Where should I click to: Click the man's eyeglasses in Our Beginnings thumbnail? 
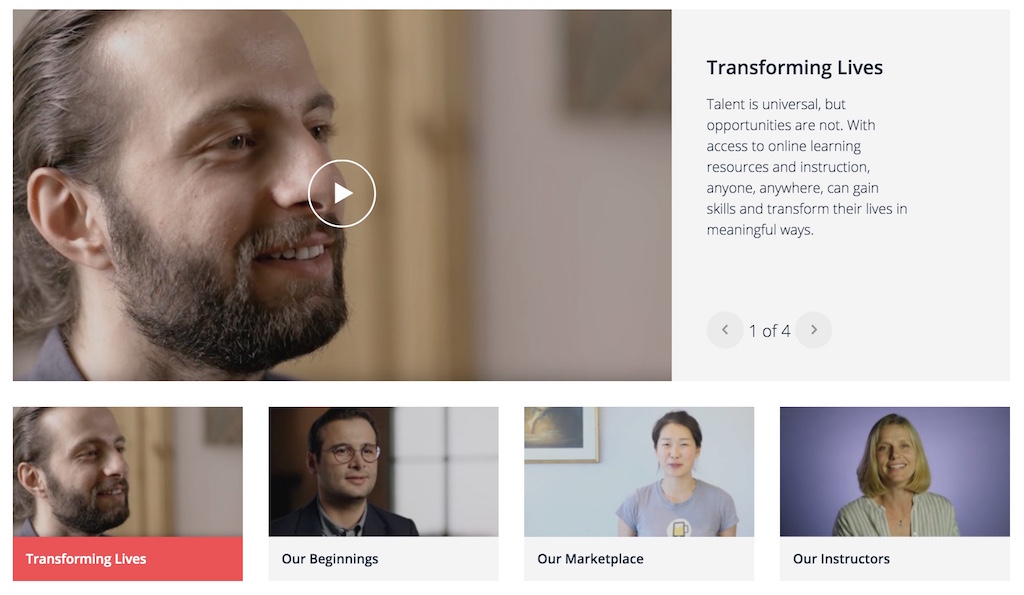[353, 453]
